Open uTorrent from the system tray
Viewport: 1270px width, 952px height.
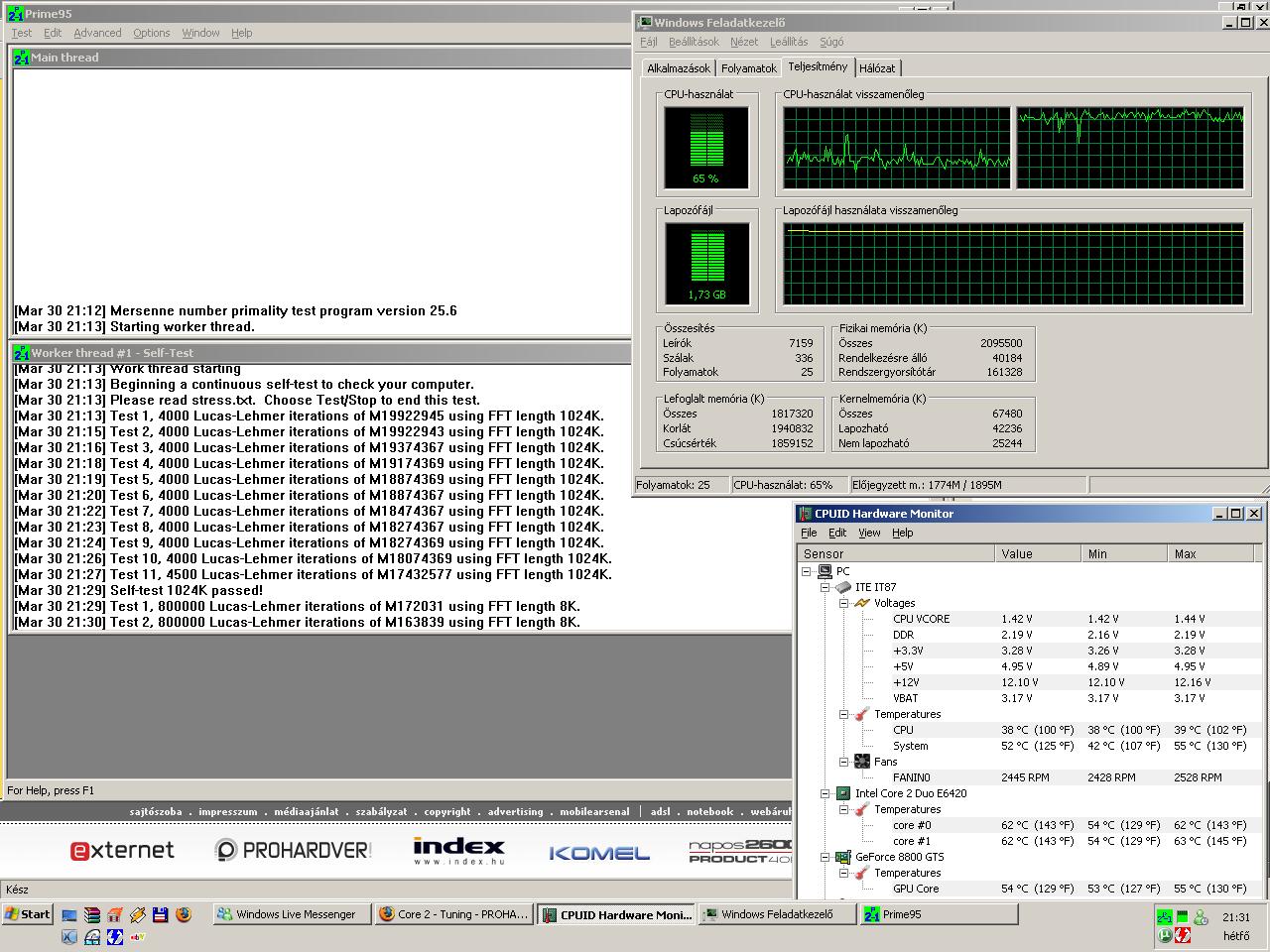click(1165, 935)
